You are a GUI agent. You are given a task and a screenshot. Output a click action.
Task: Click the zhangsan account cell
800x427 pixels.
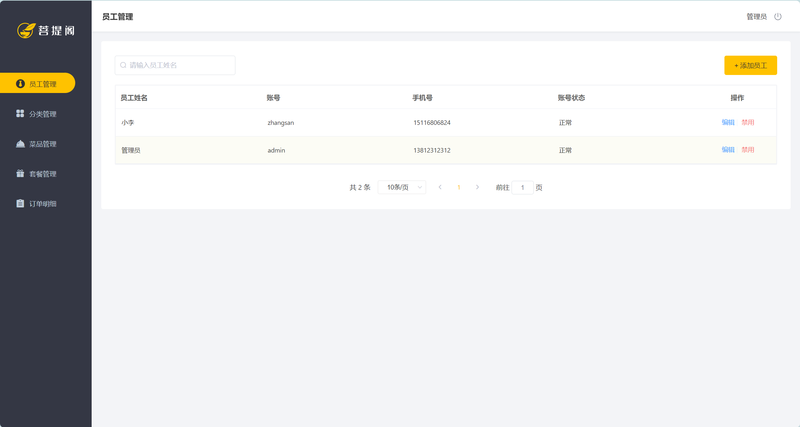281,122
